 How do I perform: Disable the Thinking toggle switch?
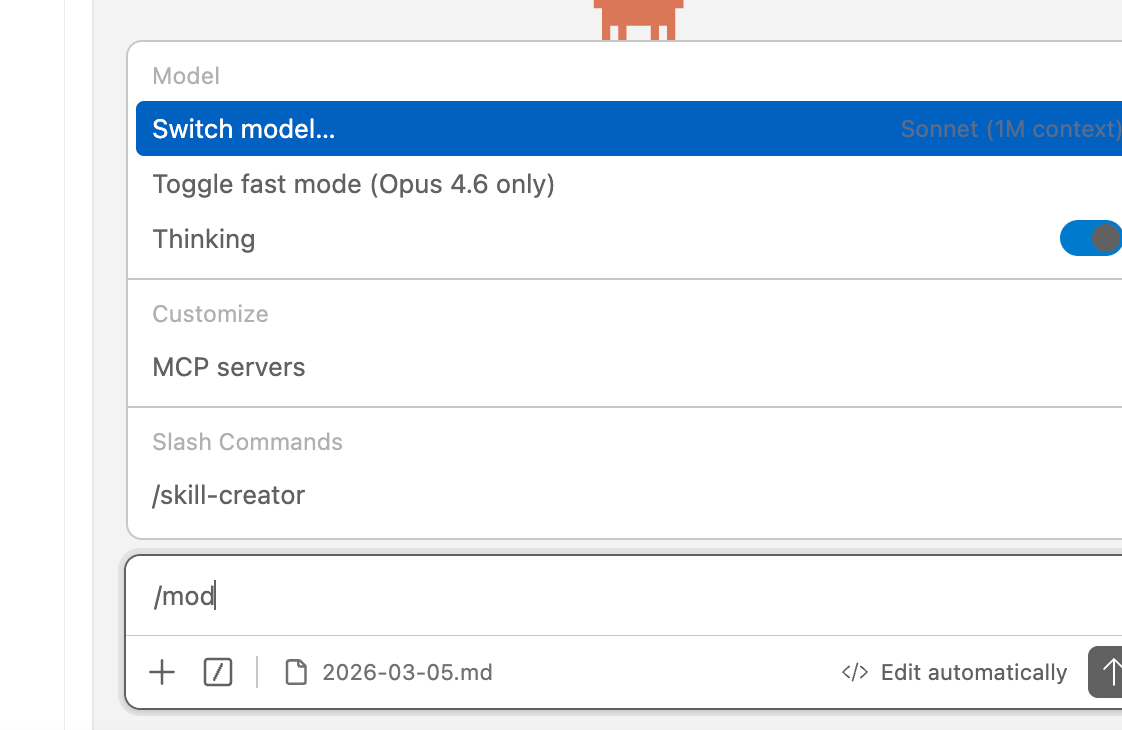point(1090,238)
